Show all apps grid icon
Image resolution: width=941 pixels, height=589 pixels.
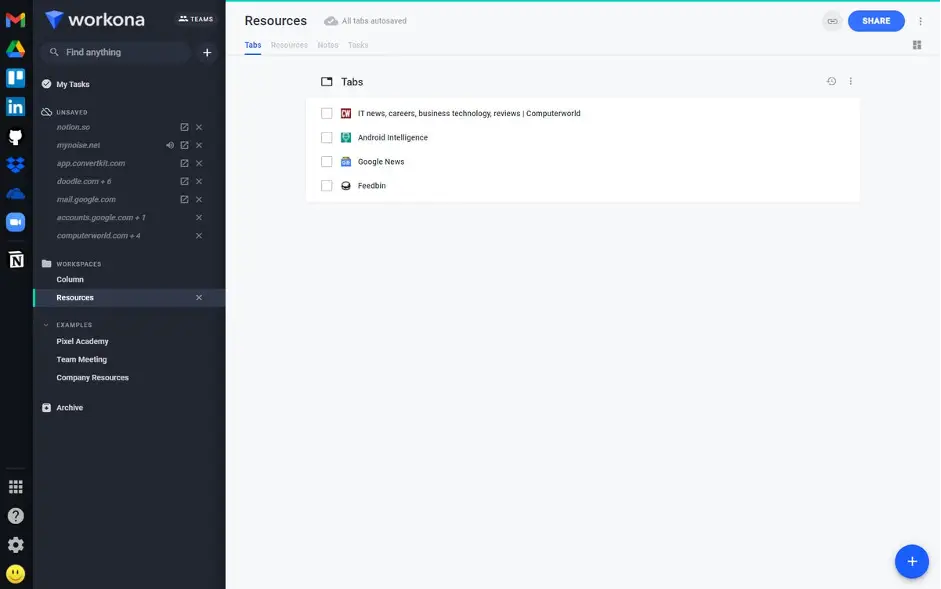[x=16, y=486]
